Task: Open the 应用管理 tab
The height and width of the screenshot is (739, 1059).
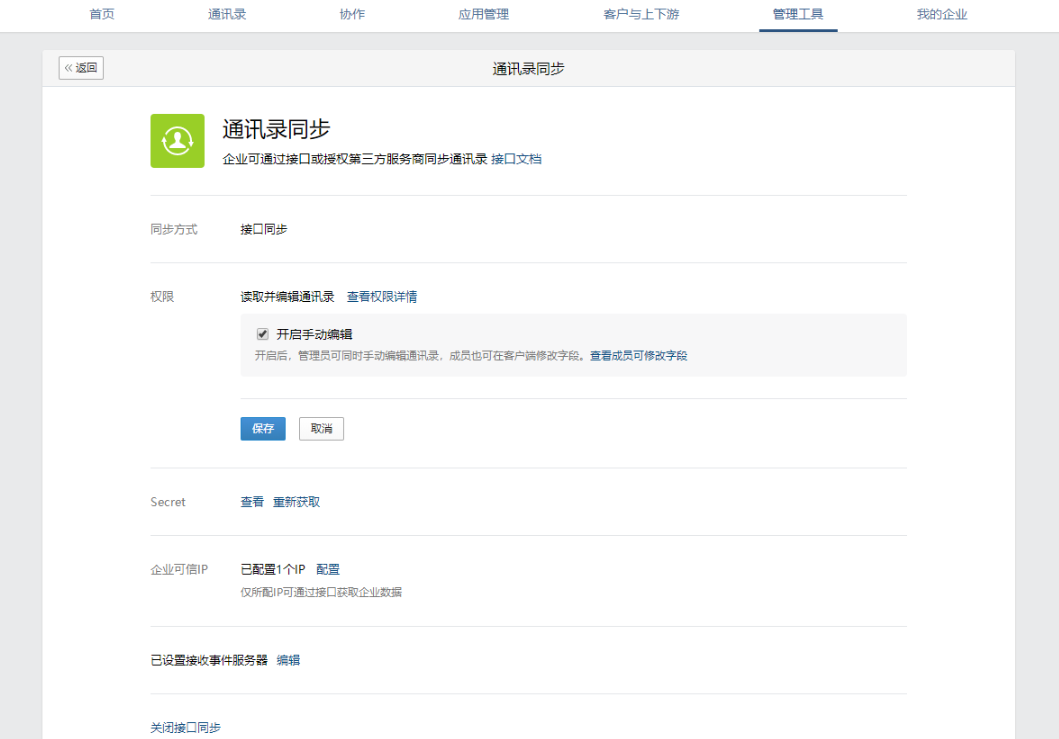Action: (484, 15)
